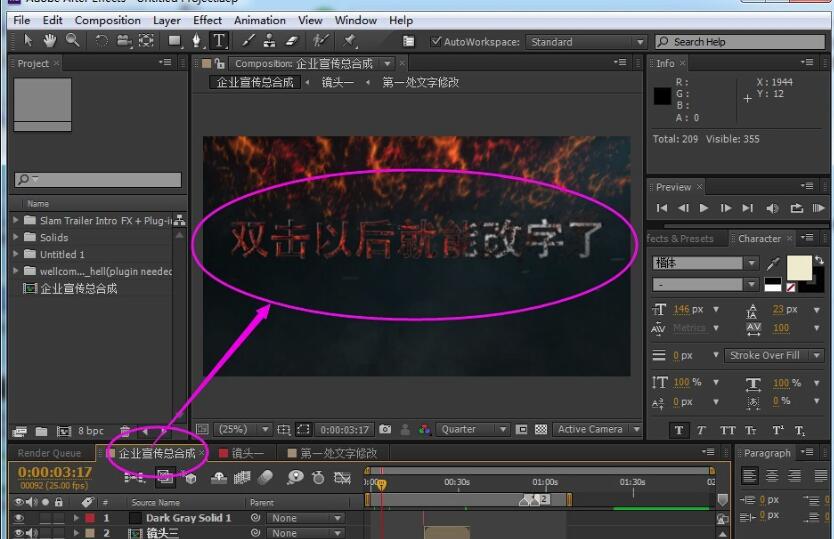Viewport: 834px width, 539px height.
Task: Enable Faux Bold in Character panel
Action: tap(680, 430)
